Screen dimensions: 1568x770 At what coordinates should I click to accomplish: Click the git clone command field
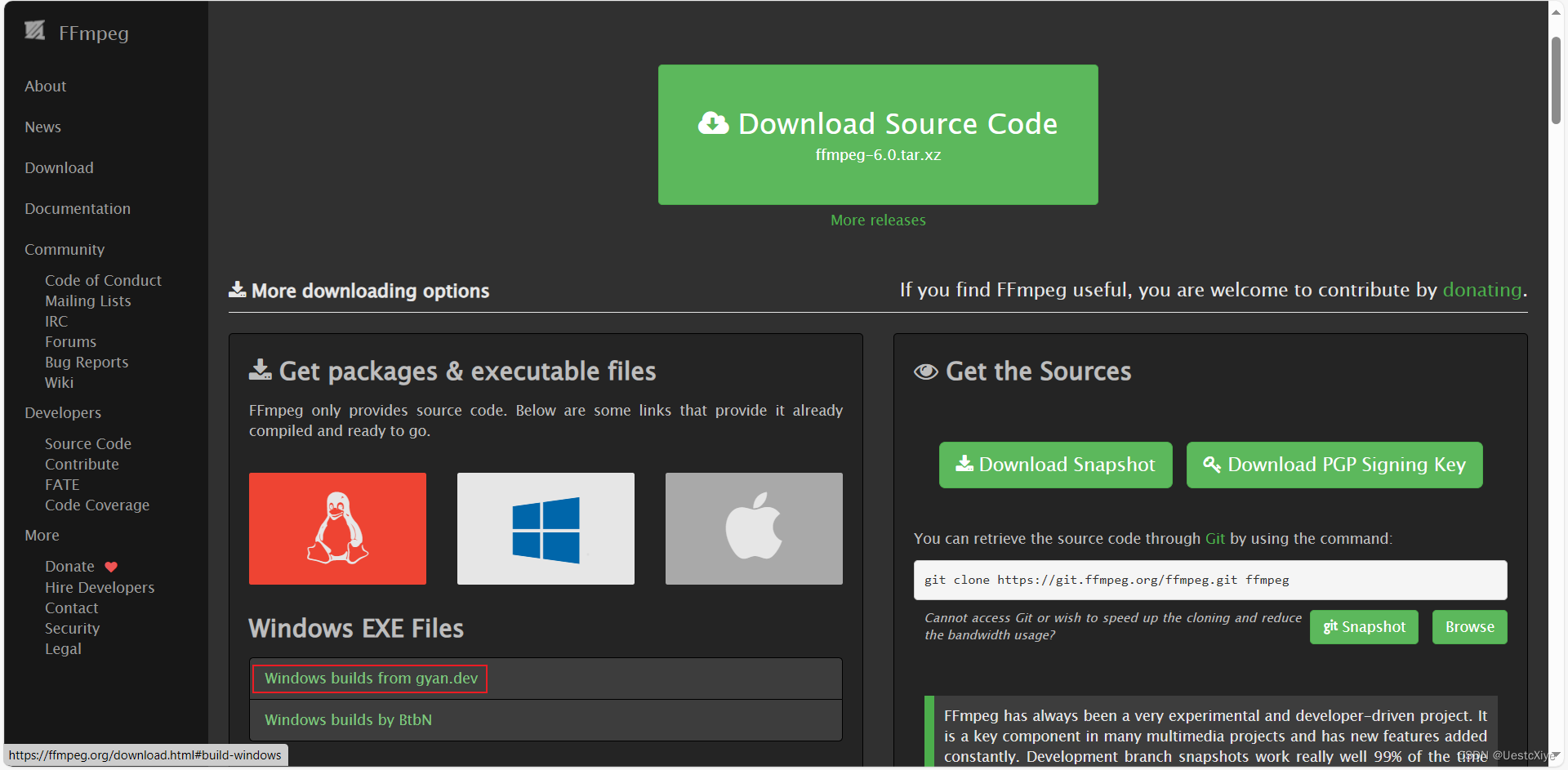(1209, 581)
